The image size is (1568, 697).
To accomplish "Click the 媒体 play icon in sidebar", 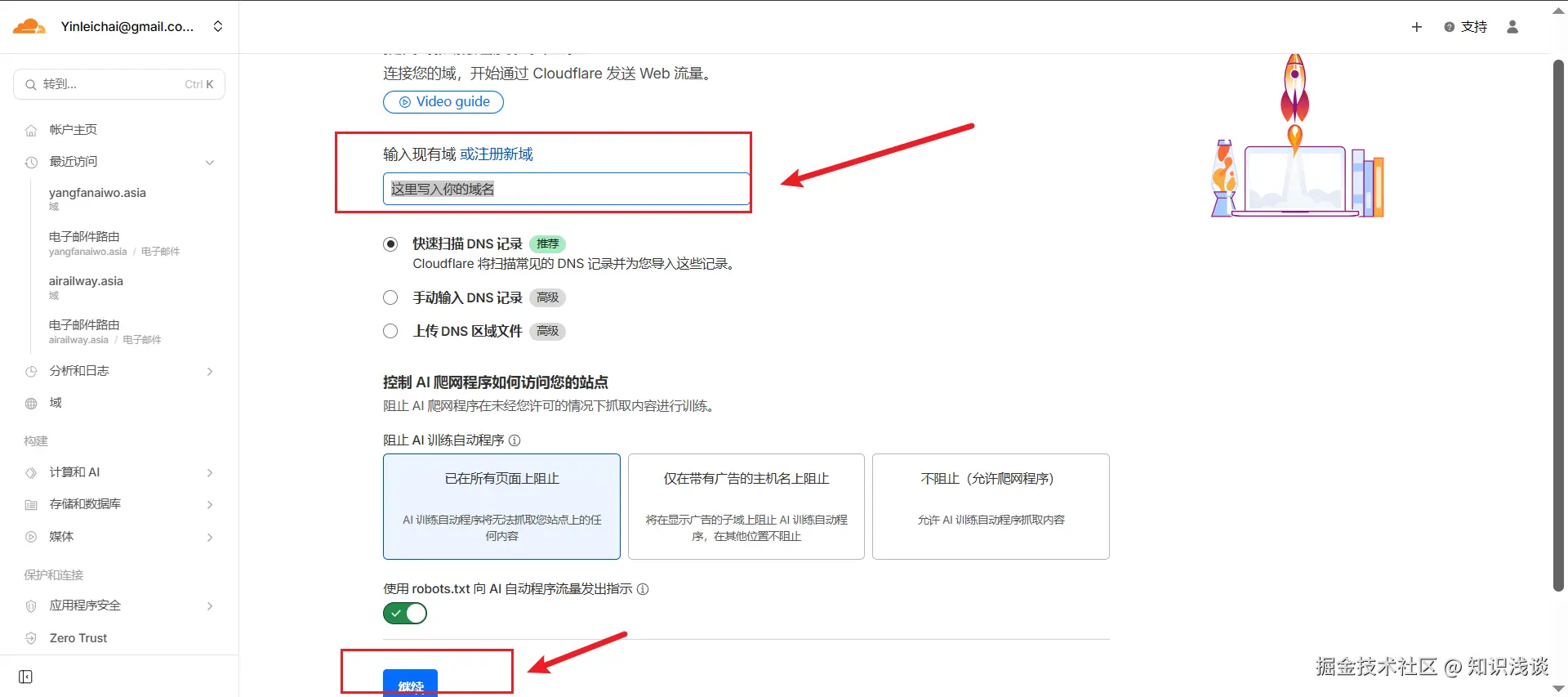I will pyautogui.click(x=31, y=537).
